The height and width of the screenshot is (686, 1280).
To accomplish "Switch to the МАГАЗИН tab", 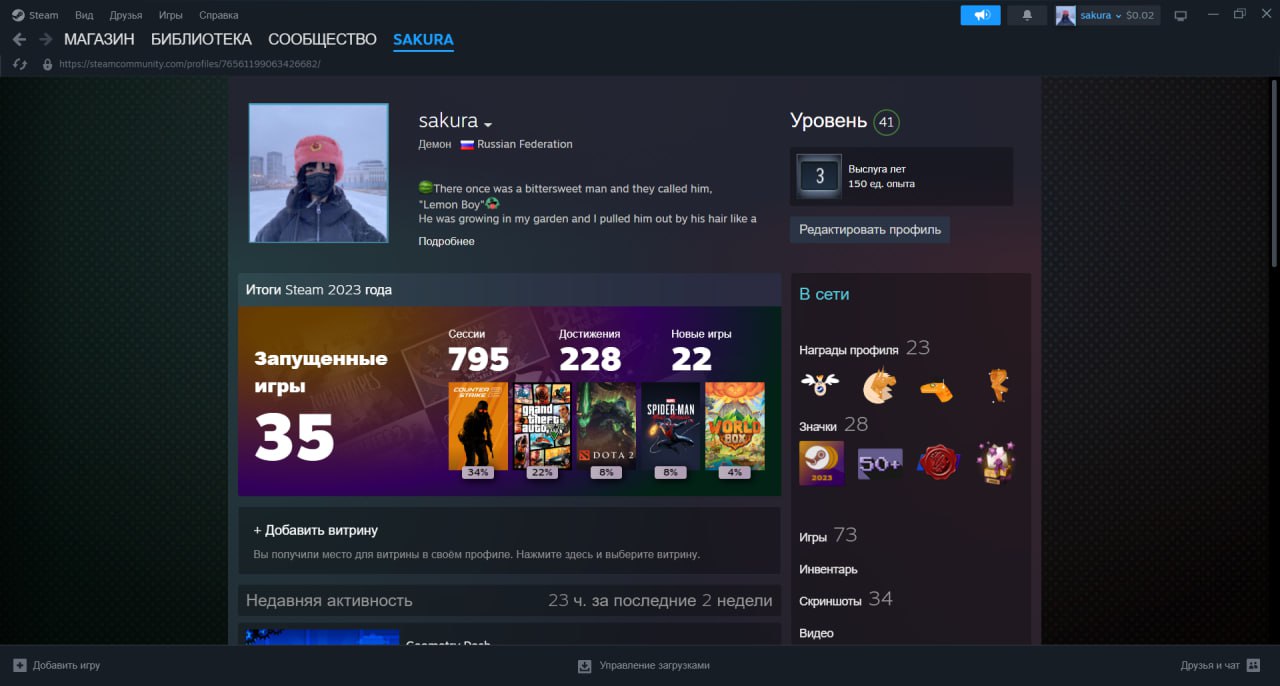I will [99, 40].
